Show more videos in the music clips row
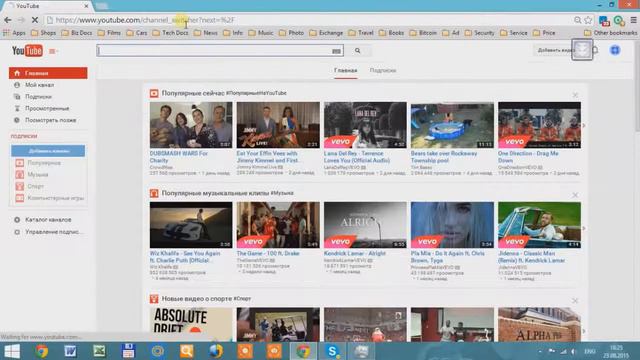Viewport: 640px width, 360px height. tap(584, 228)
